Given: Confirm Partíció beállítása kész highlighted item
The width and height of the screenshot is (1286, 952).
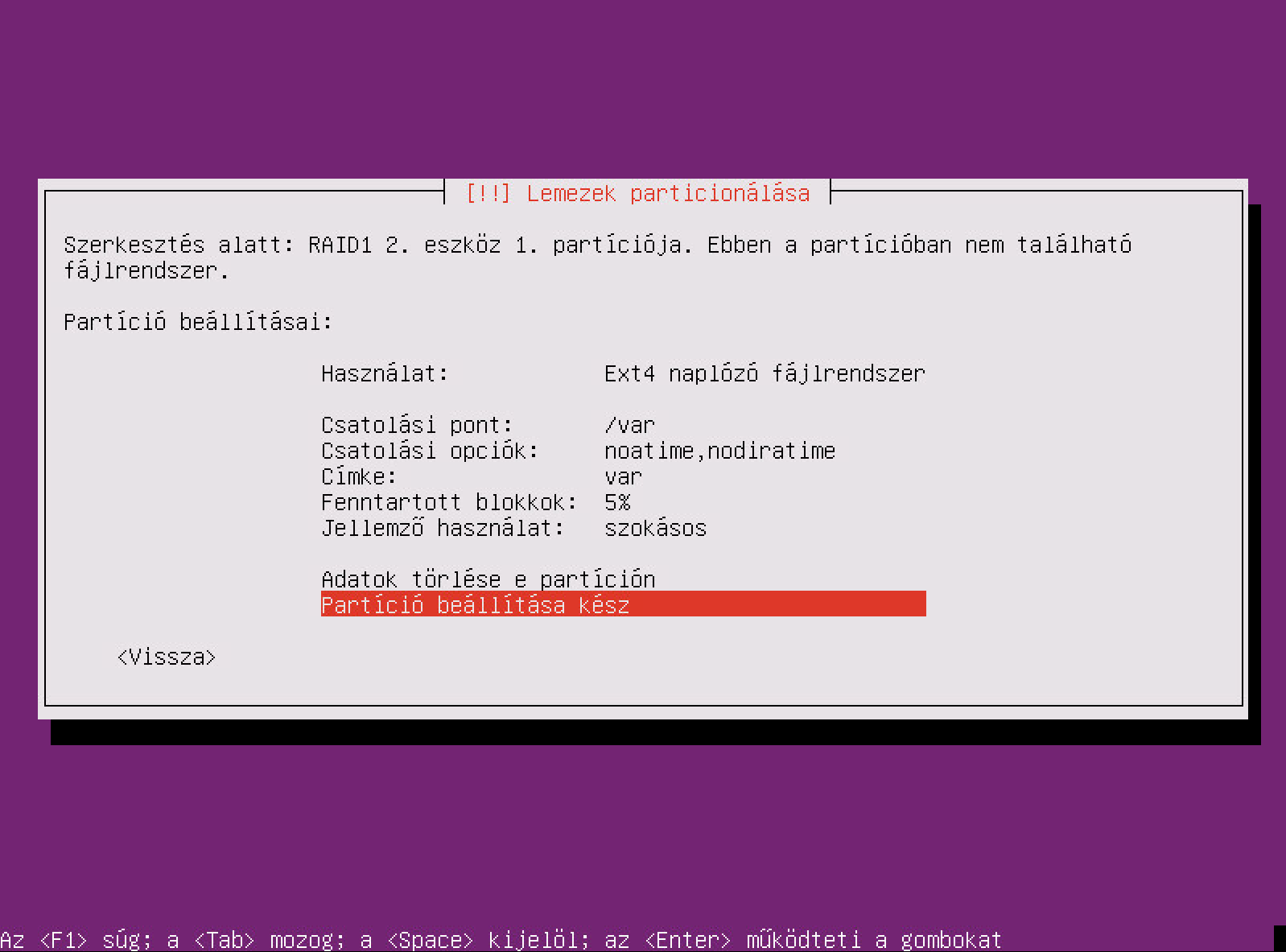Looking at the screenshot, I should [623, 604].
